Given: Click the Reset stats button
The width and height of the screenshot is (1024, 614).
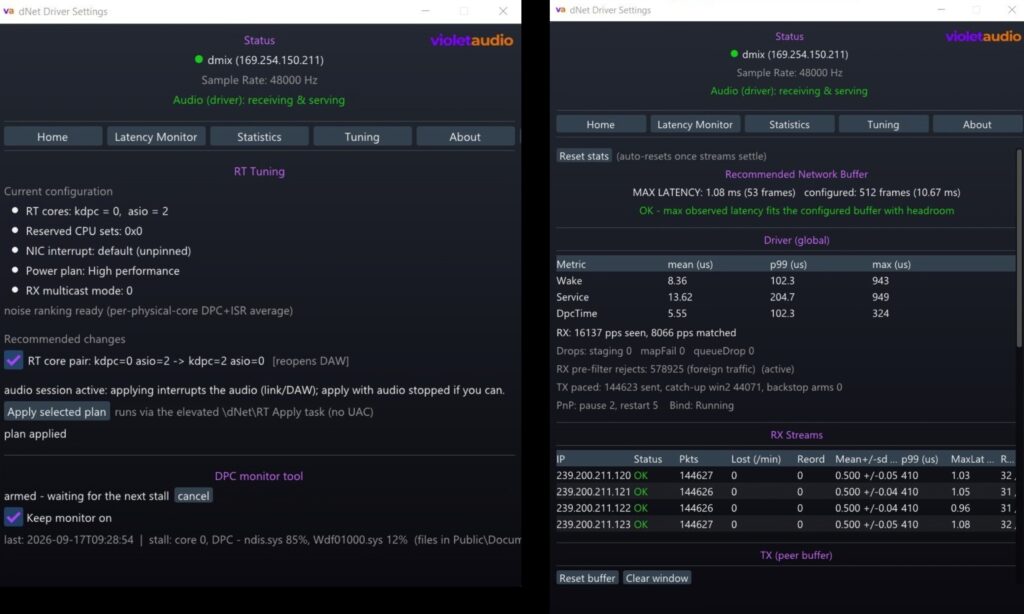Looking at the screenshot, I should pos(584,156).
